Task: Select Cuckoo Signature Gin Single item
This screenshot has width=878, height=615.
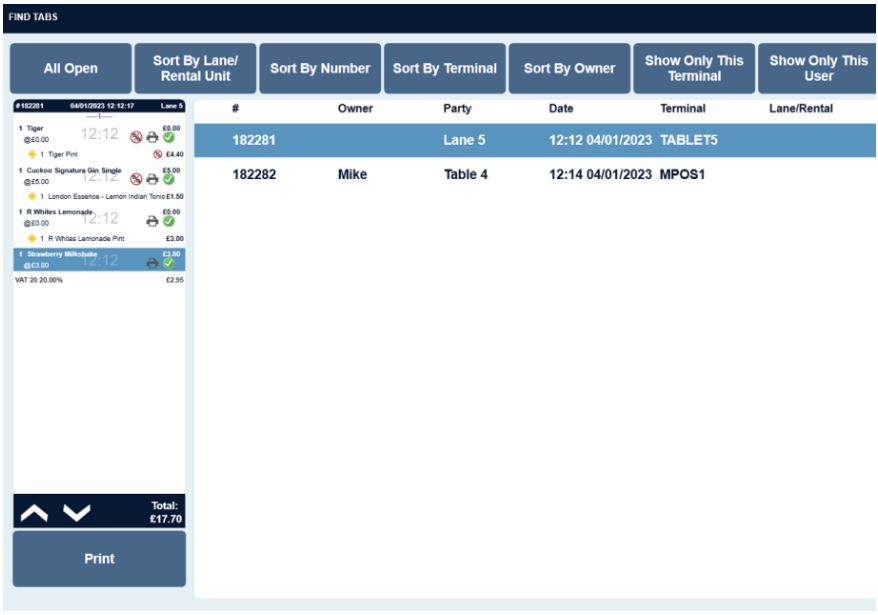Action: pyautogui.click(x=99, y=176)
